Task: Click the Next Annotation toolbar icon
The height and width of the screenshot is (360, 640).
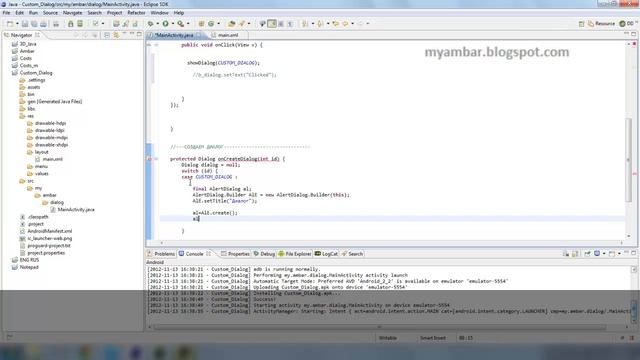Action: [x=305, y=24]
